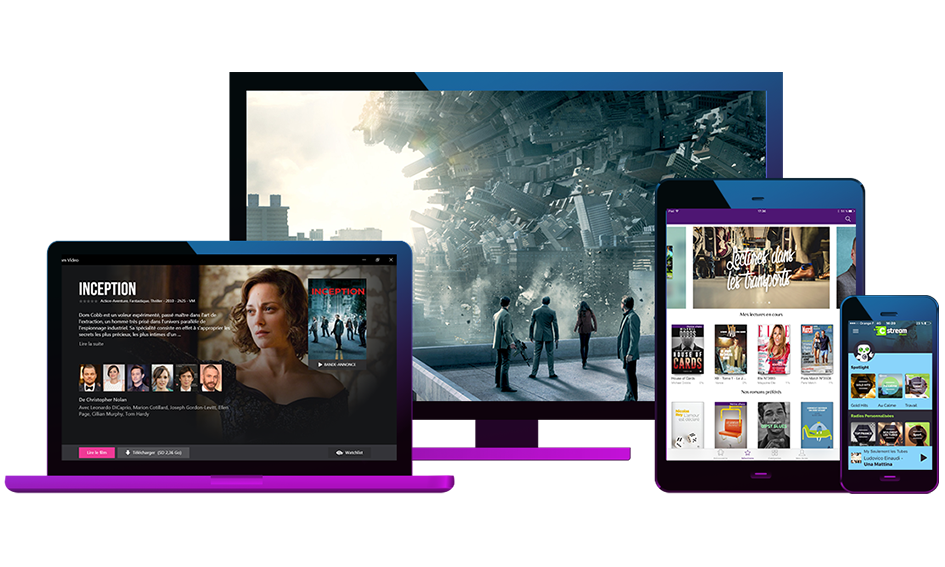
Task: Select Joseph Gordon-Levitt's cast photo, third in row
Action: pyautogui.click(x=138, y=378)
